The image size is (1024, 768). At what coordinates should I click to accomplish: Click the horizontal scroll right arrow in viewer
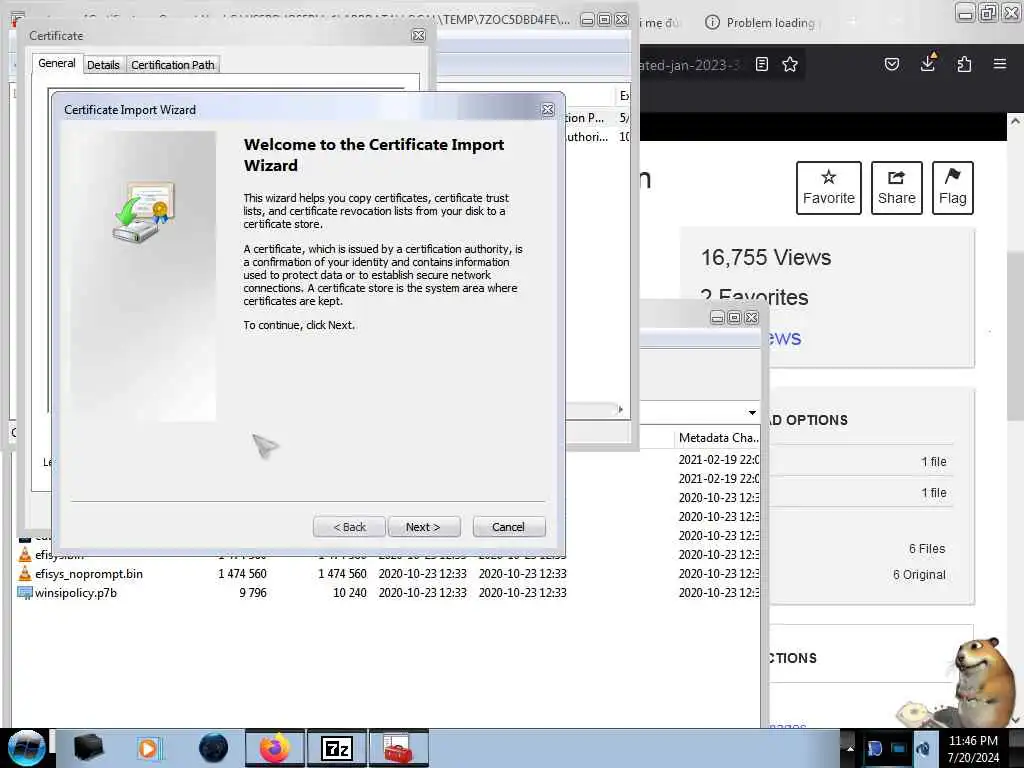tap(620, 409)
